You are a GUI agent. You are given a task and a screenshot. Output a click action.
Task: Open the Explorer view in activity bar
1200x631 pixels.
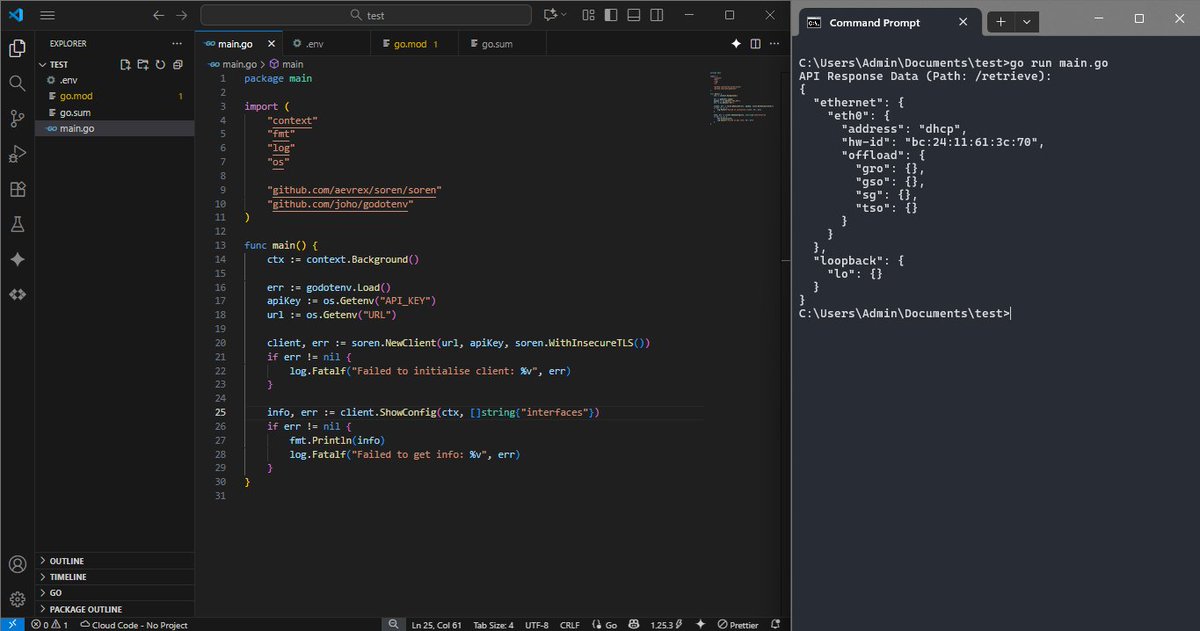click(x=17, y=48)
